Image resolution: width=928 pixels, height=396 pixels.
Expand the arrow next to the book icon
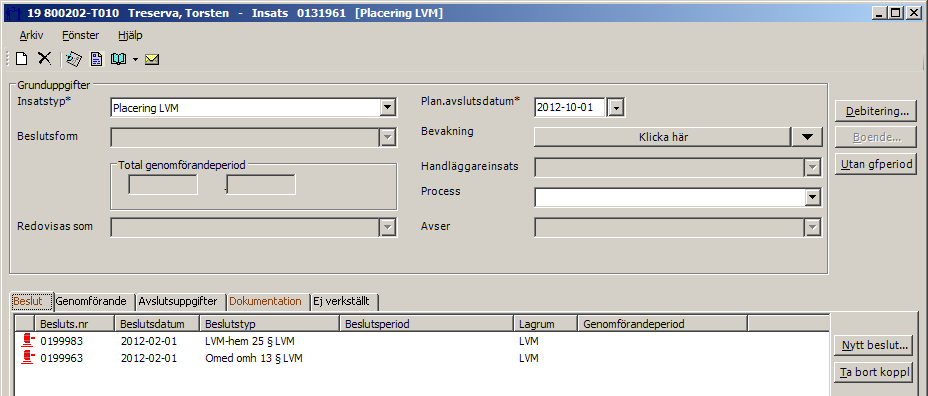pos(136,59)
